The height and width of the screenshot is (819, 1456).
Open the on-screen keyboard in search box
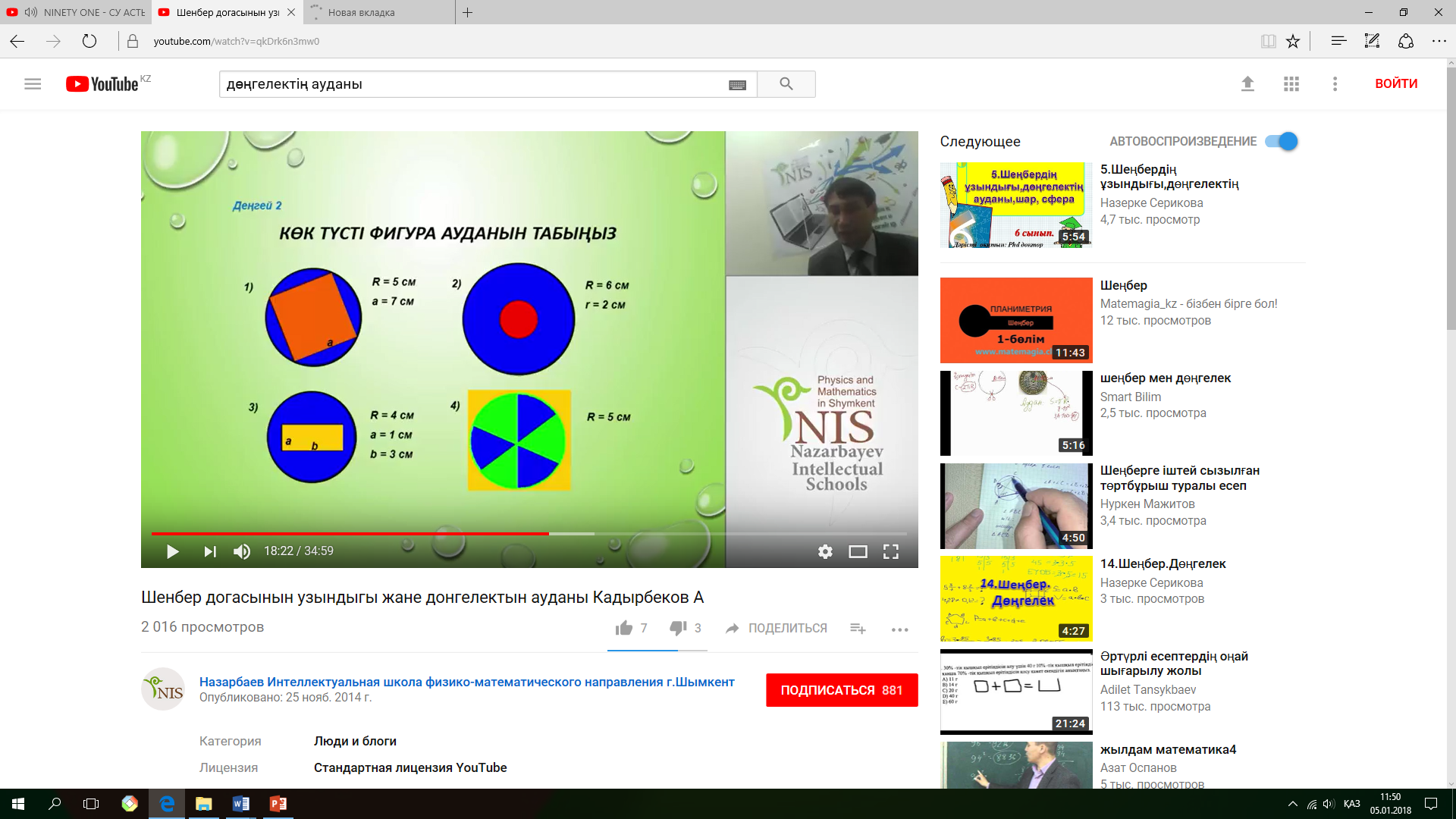pos(737,85)
